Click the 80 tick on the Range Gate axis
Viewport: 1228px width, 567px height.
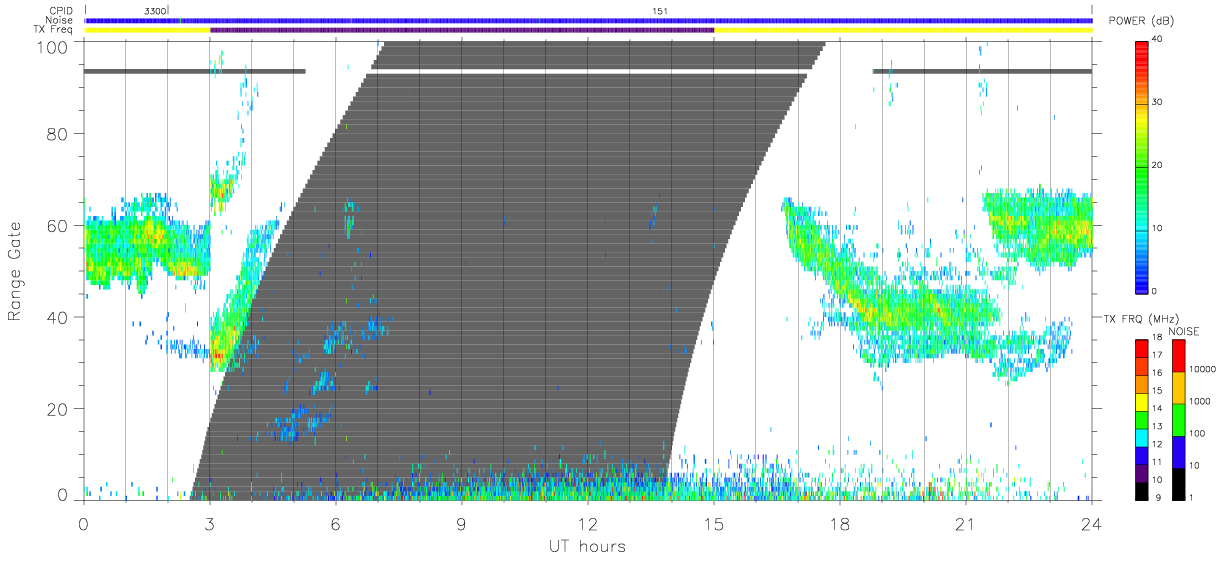pos(58,134)
